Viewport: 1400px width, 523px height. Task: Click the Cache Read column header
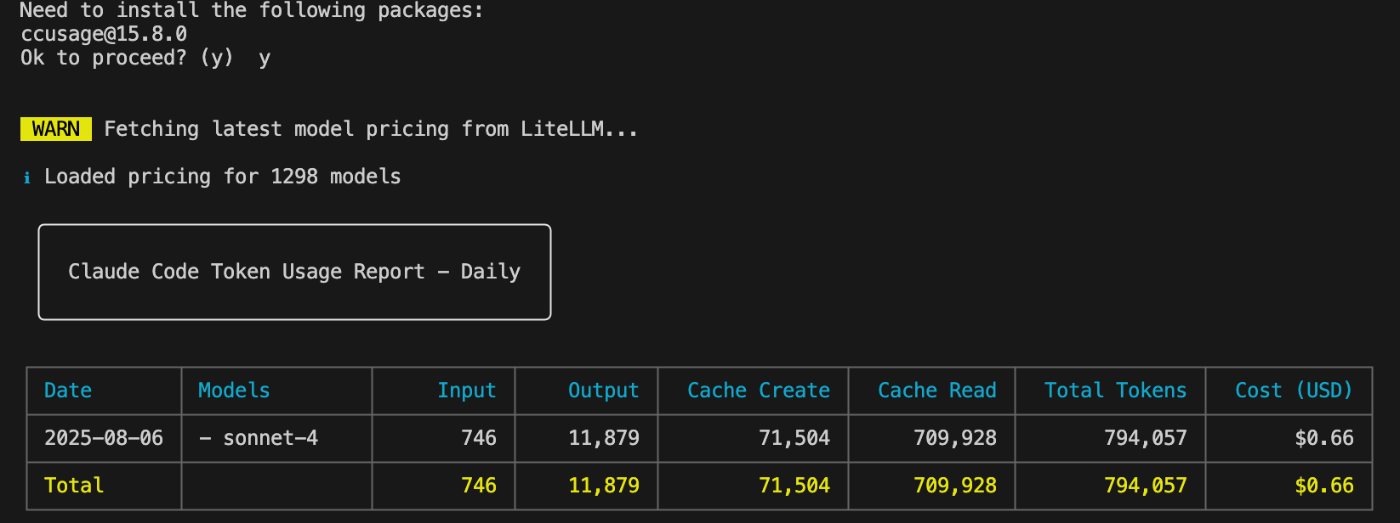pos(937,390)
